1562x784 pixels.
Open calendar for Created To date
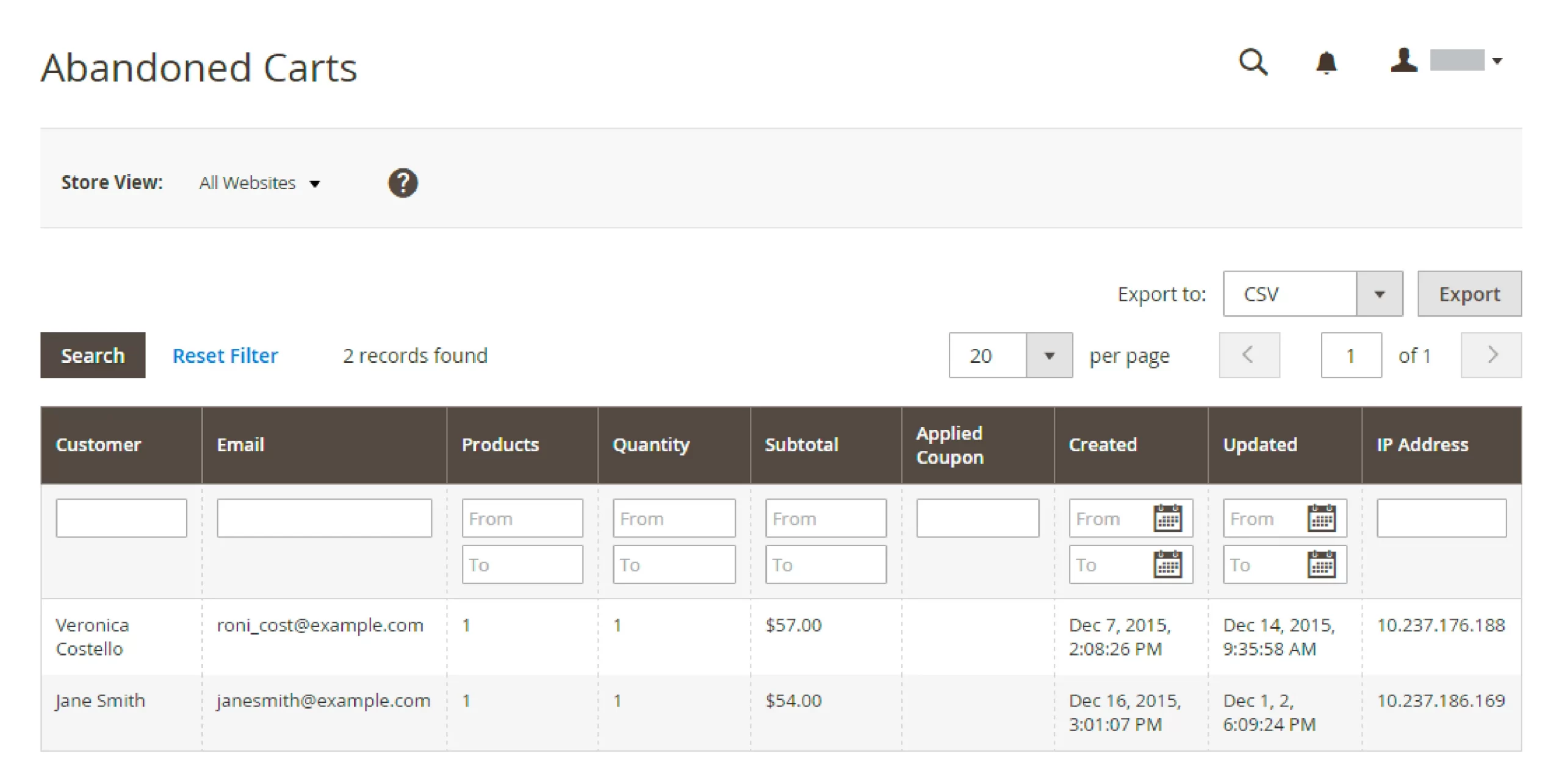[1168, 564]
